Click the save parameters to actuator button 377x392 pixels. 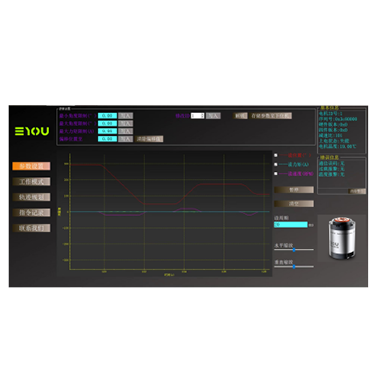tap(271, 116)
